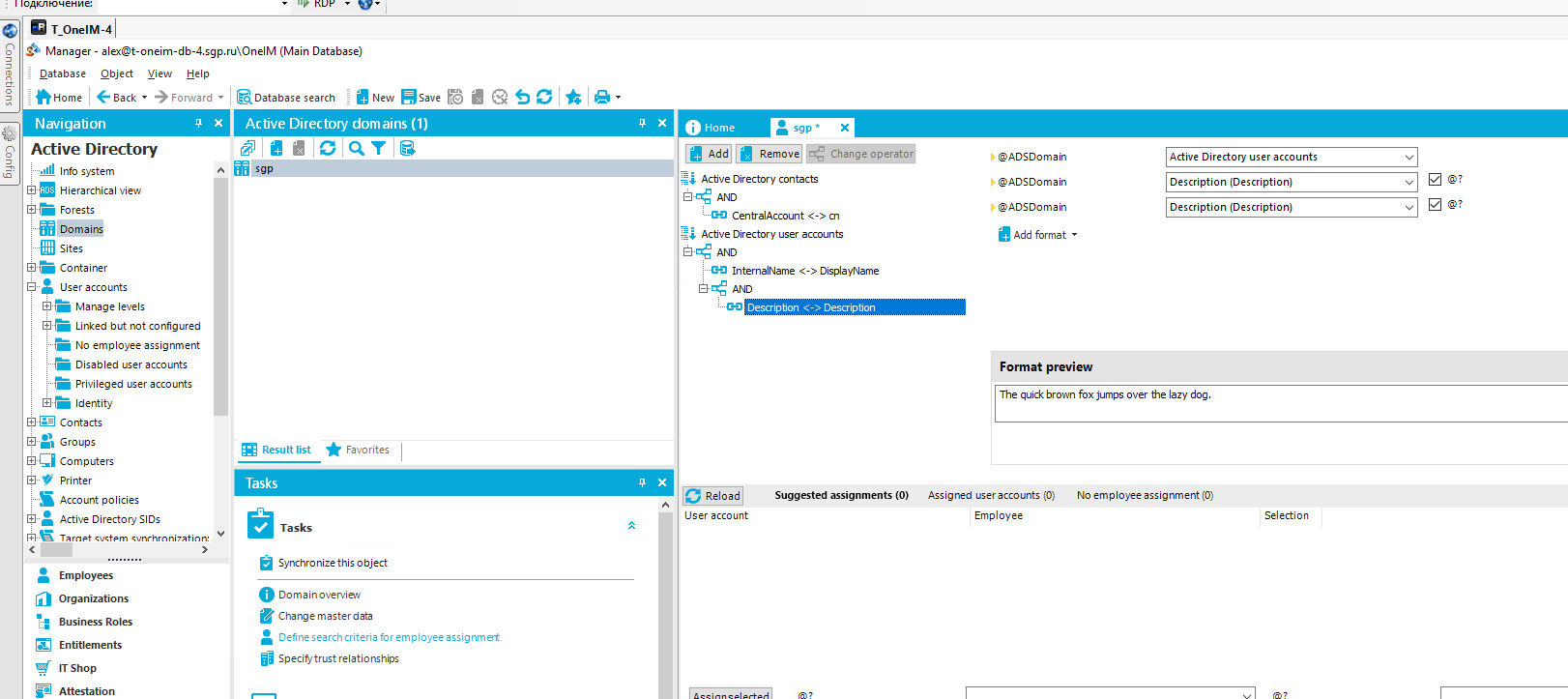Select the No employee assignment (0) tab

pos(1145,495)
